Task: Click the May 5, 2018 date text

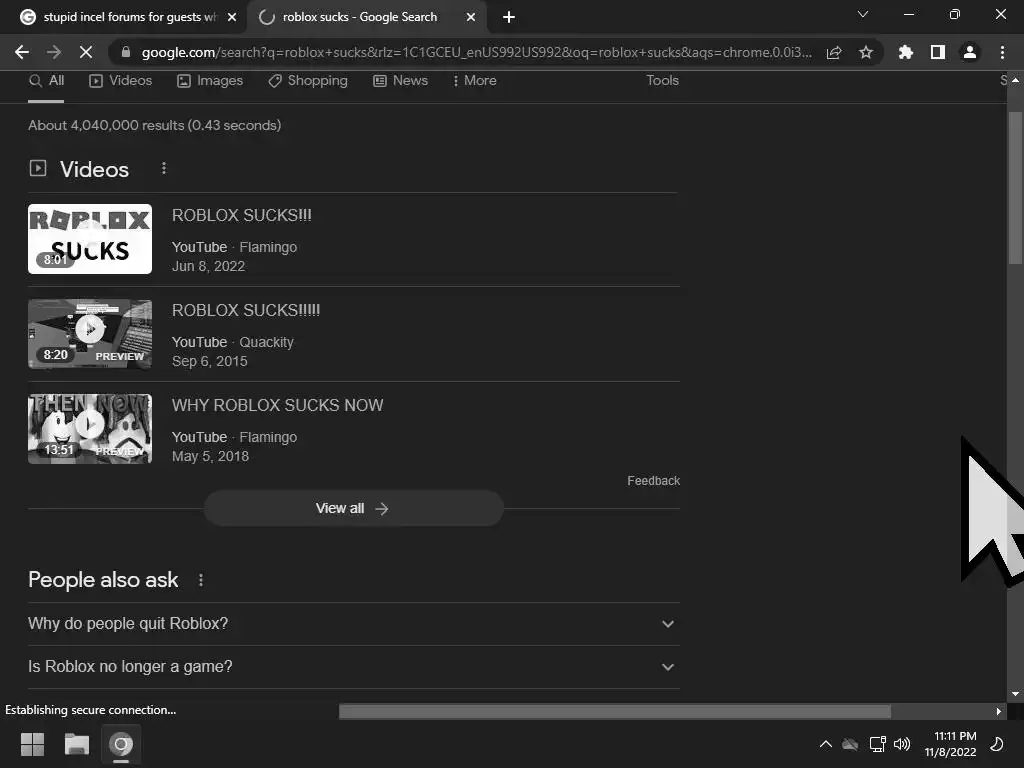Action: (x=210, y=456)
